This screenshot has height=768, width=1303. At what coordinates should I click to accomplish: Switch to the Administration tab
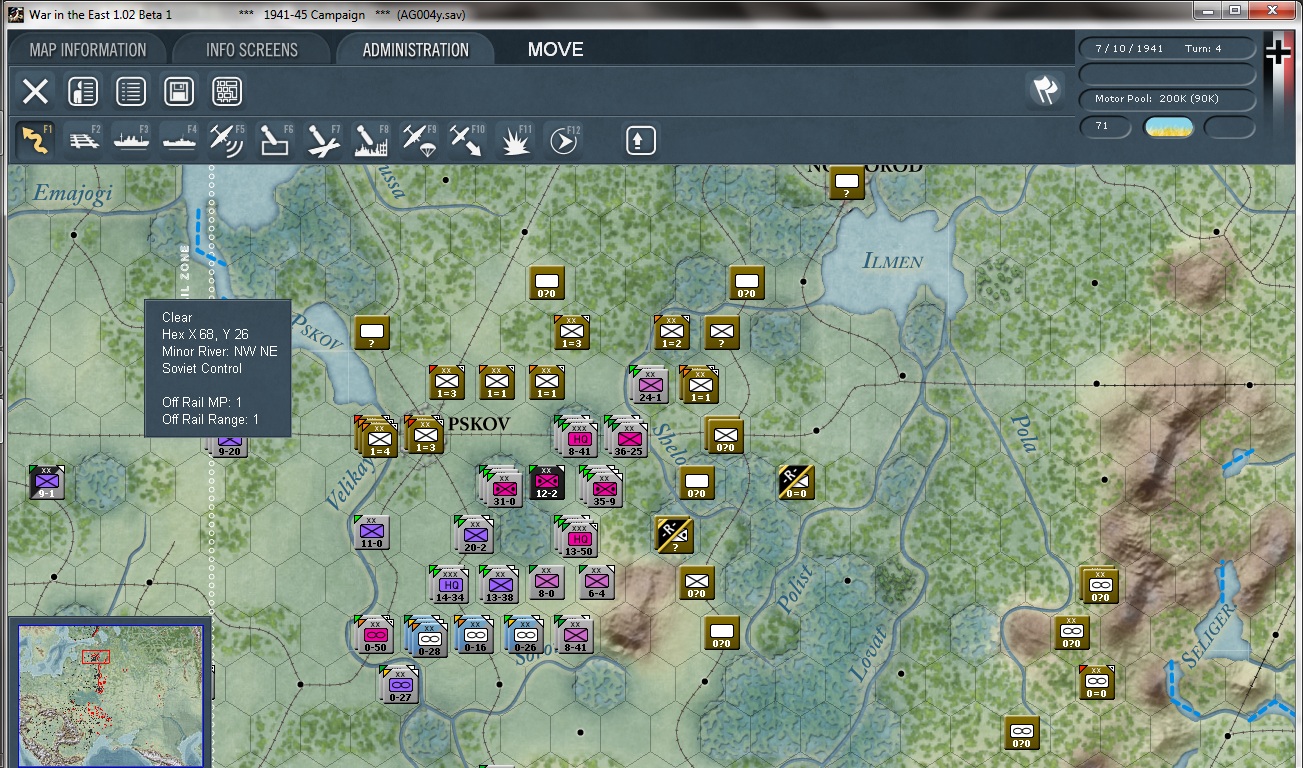click(x=416, y=50)
